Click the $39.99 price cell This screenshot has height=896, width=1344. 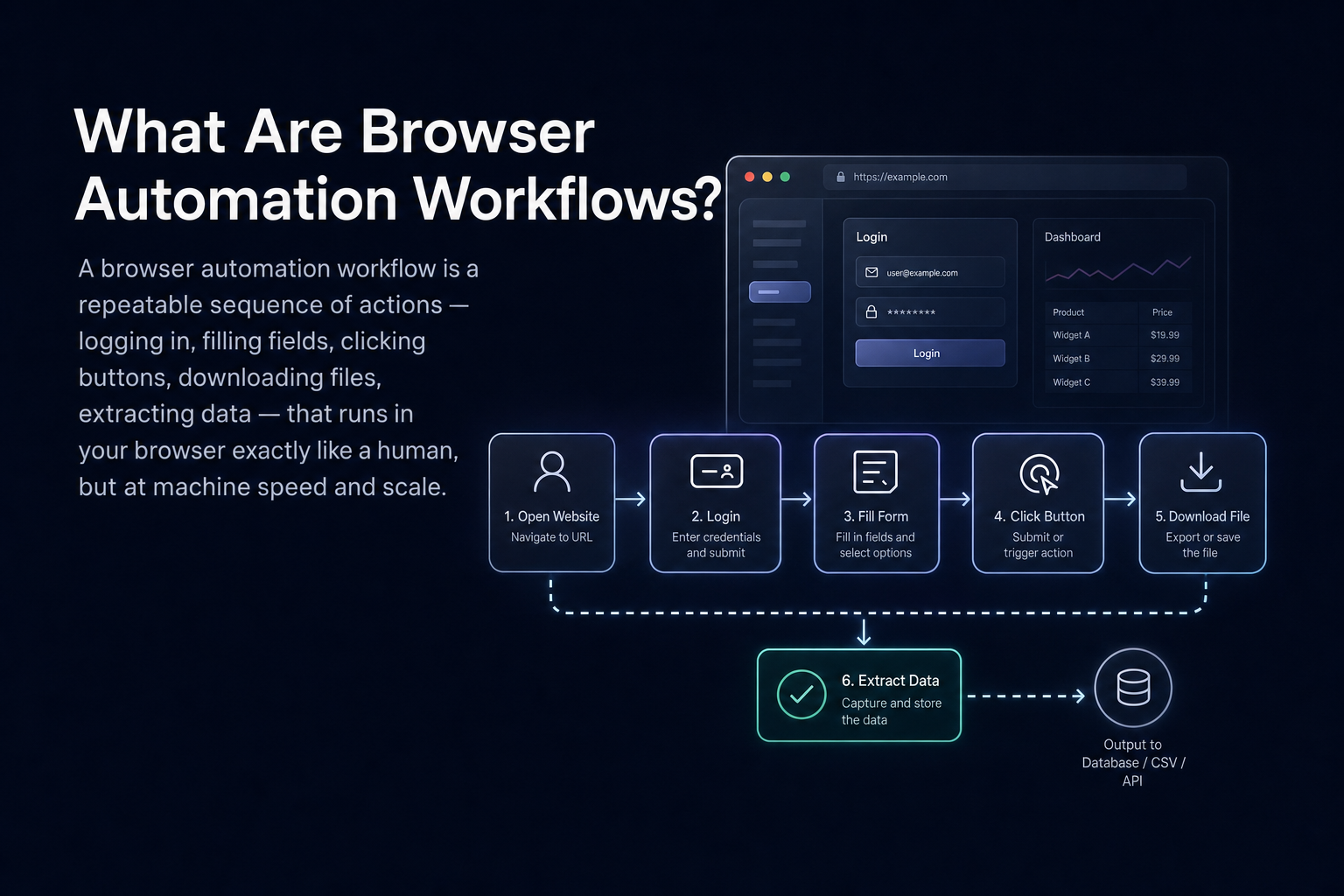click(x=1165, y=382)
